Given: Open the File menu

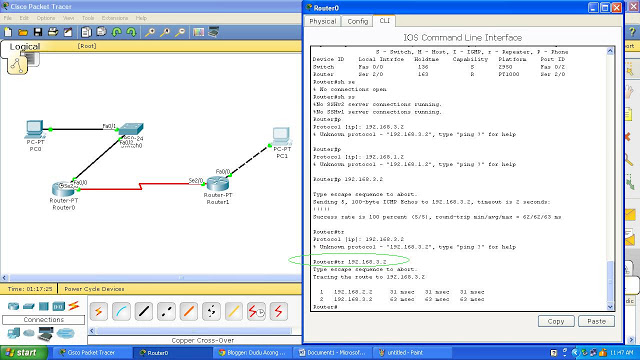Looking at the screenshot, I should pos(8,18).
